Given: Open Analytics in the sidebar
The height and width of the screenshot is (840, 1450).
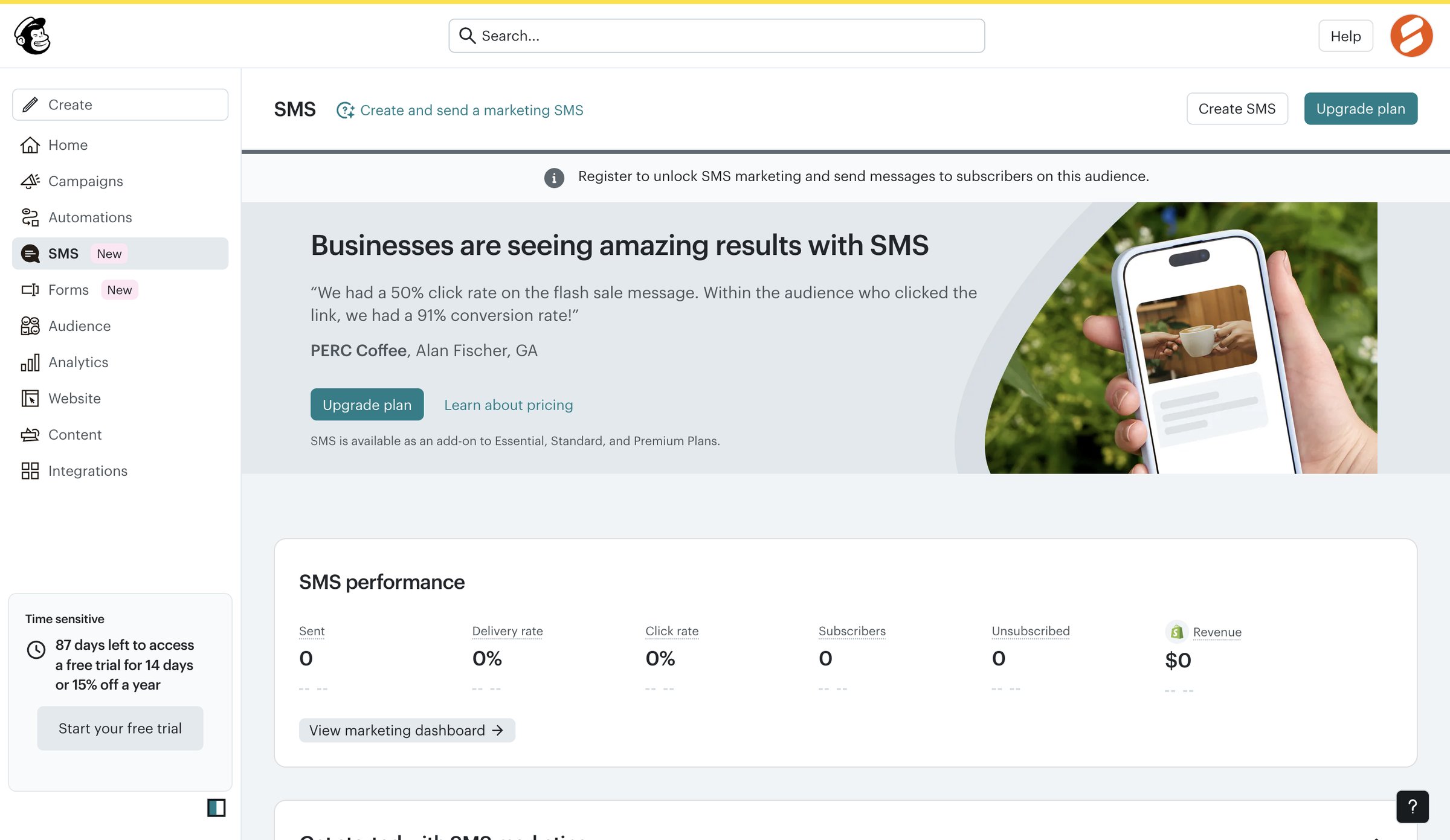Looking at the screenshot, I should point(120,362).
